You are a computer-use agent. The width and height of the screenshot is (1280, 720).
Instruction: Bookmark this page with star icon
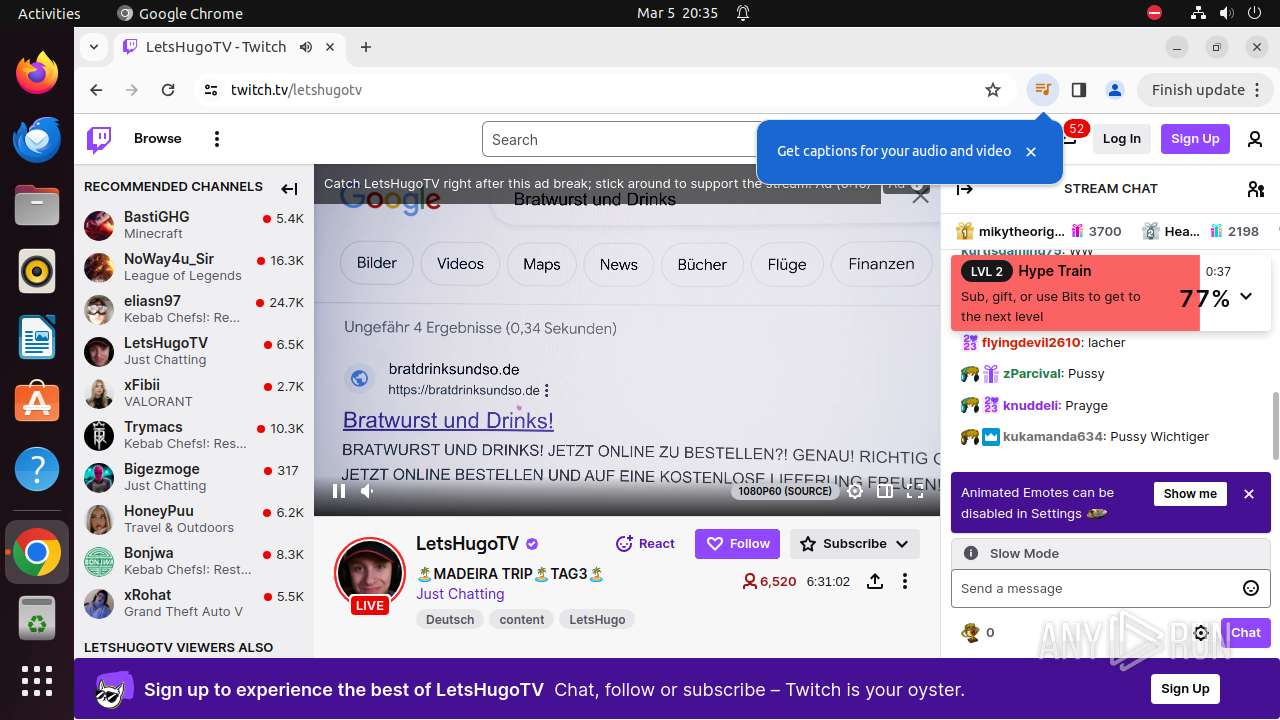(x=993, y=90)
